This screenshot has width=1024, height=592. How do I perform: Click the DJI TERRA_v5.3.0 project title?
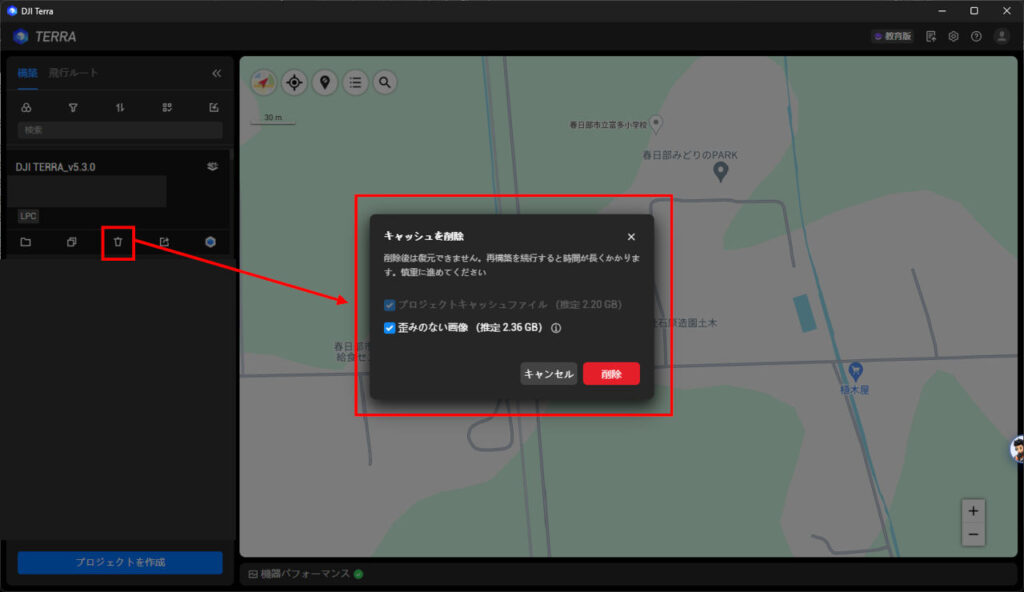[x=56, y=167]
